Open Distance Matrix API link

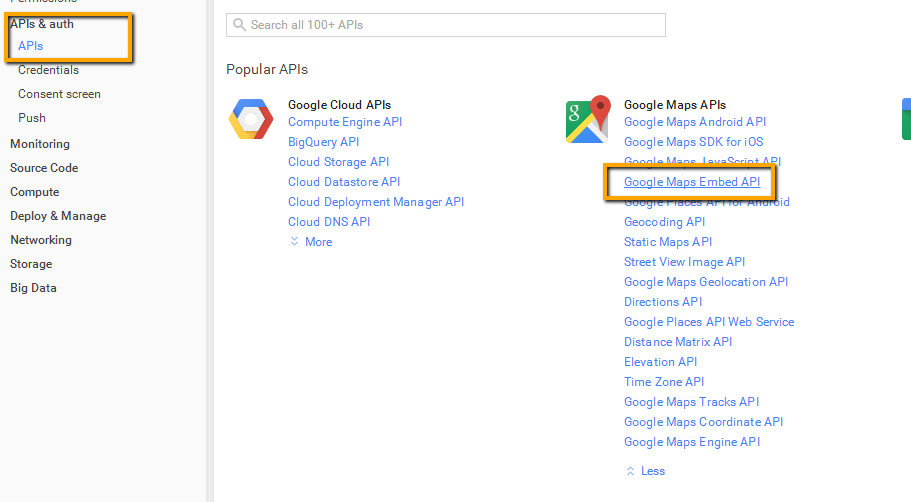(678, 342)
